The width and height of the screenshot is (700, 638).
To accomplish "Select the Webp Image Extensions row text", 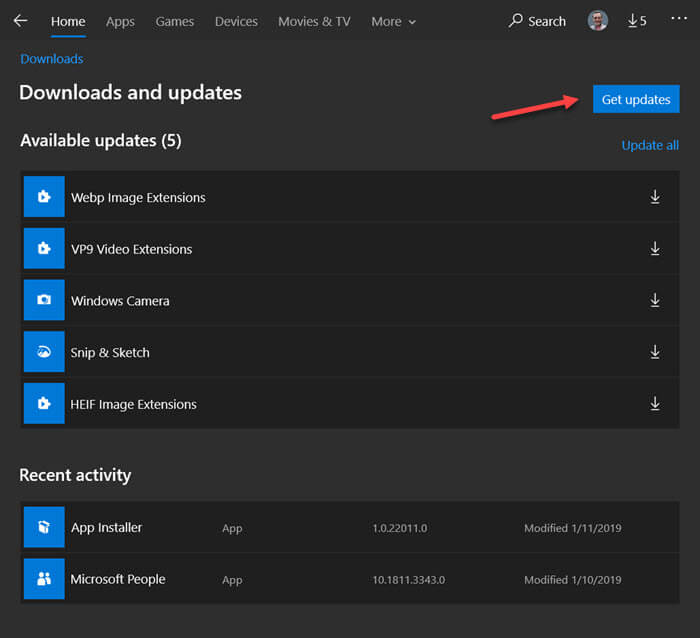I will click(138, 197).
